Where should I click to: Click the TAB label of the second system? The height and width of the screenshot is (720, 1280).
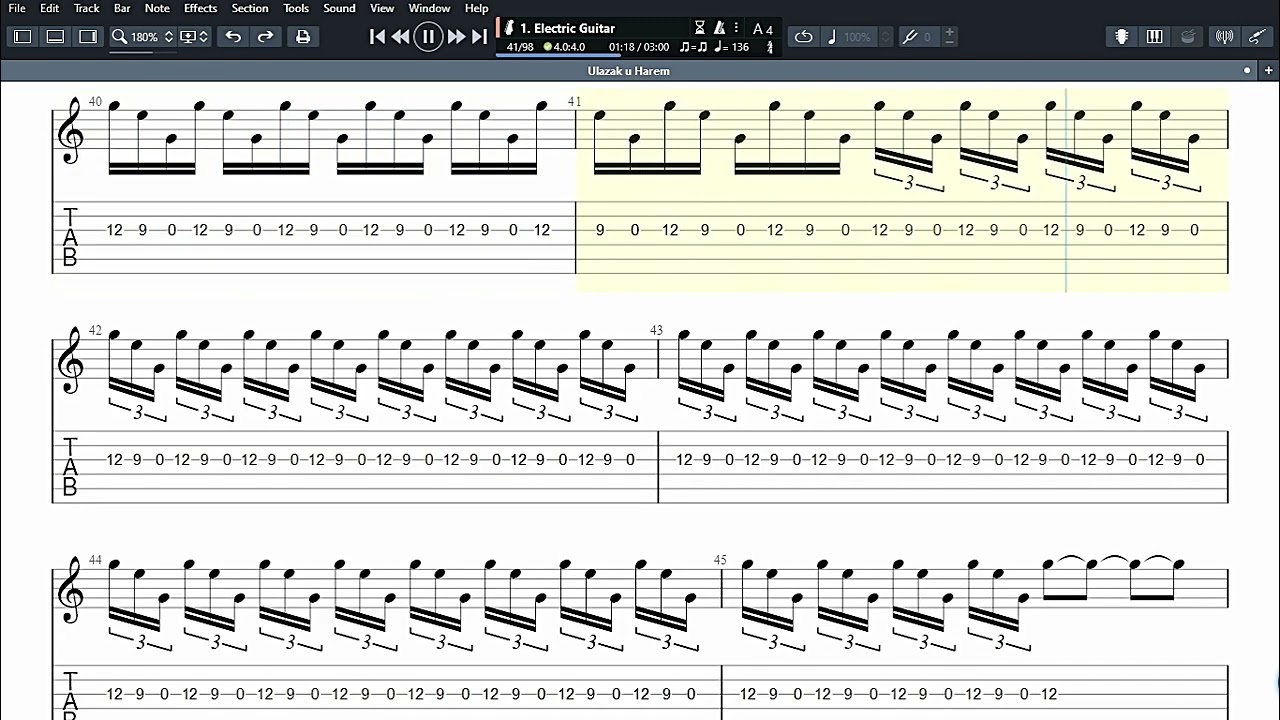coord(70,465)
